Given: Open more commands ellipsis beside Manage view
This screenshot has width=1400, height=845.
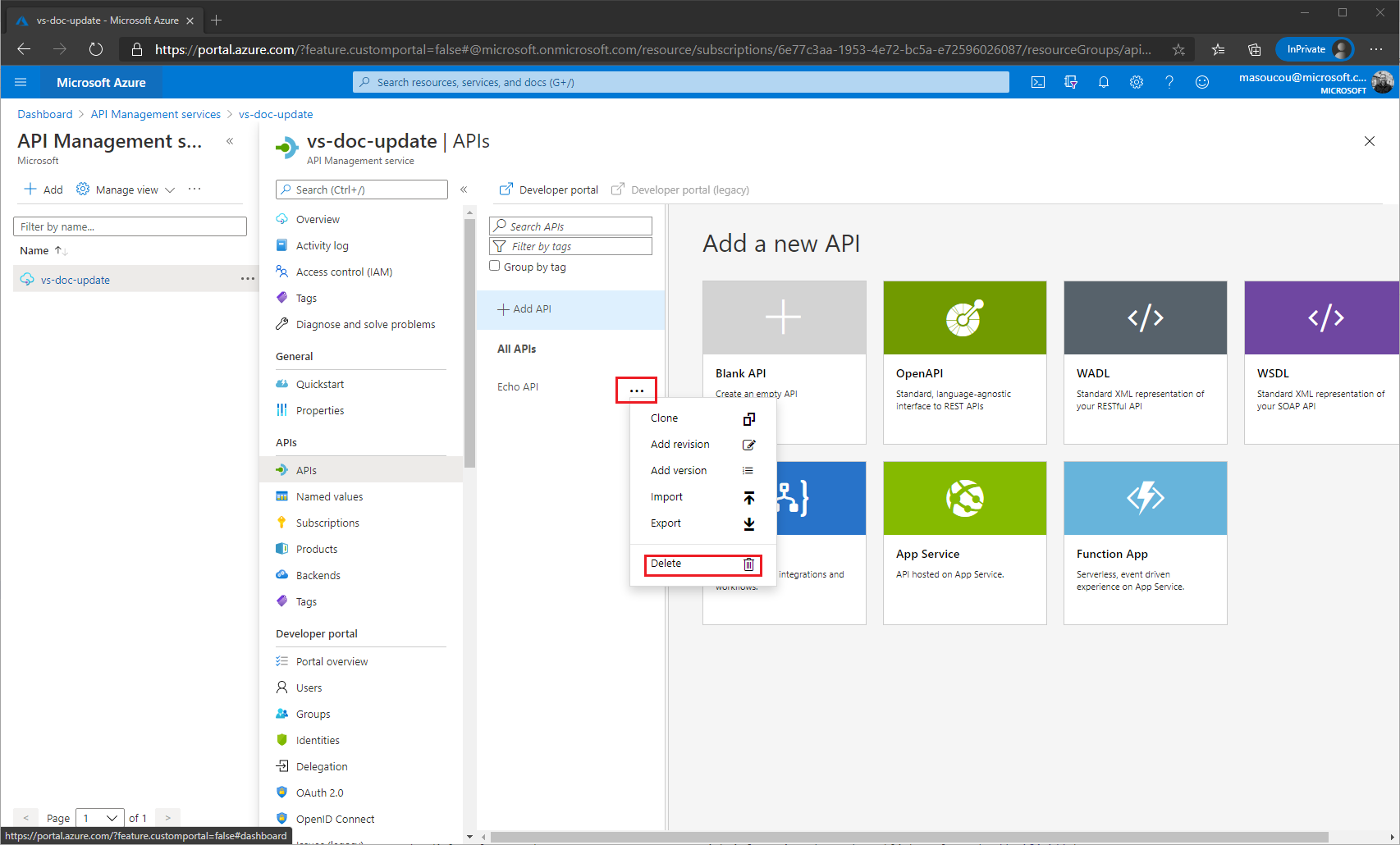Looking at the screenshot, I should click(194, 189).
